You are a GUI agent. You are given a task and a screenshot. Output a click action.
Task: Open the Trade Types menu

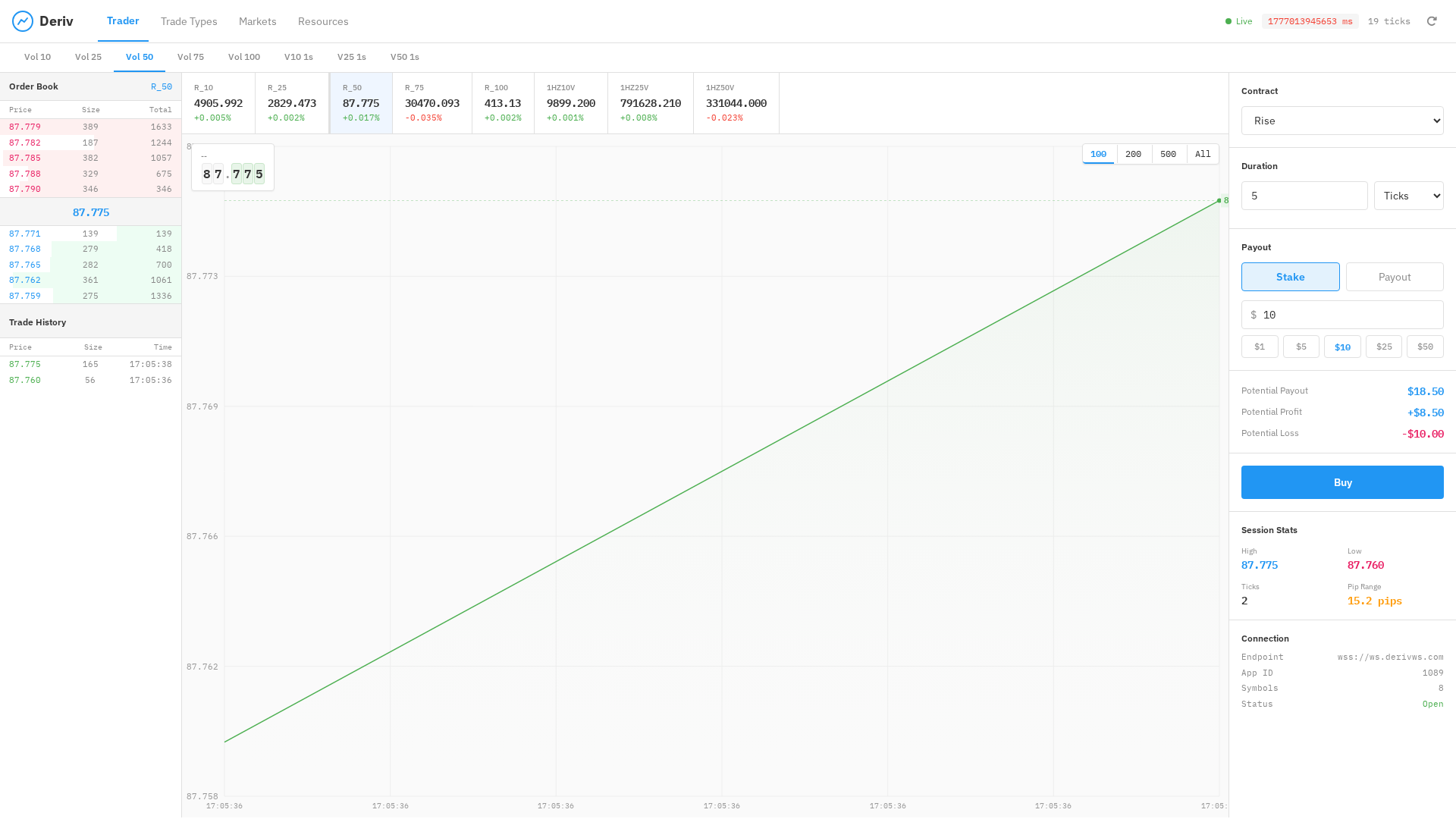point(189,21)
